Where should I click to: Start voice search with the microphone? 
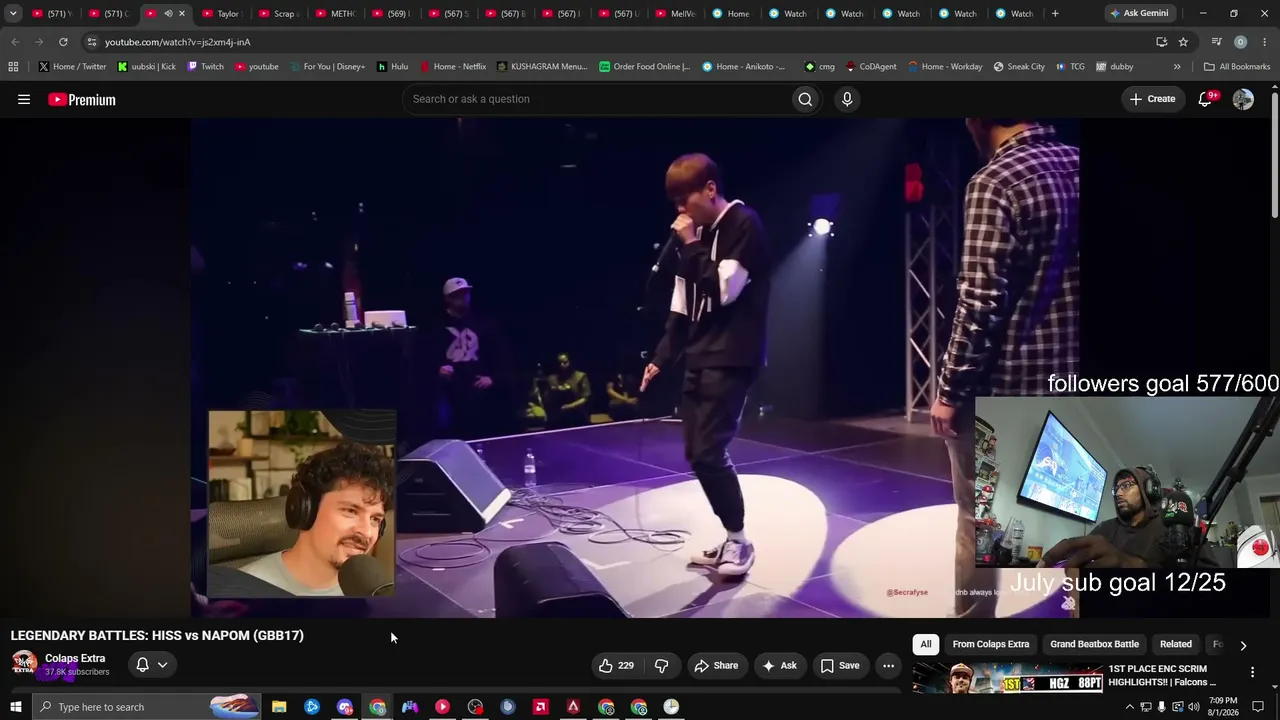pos(847,99)
